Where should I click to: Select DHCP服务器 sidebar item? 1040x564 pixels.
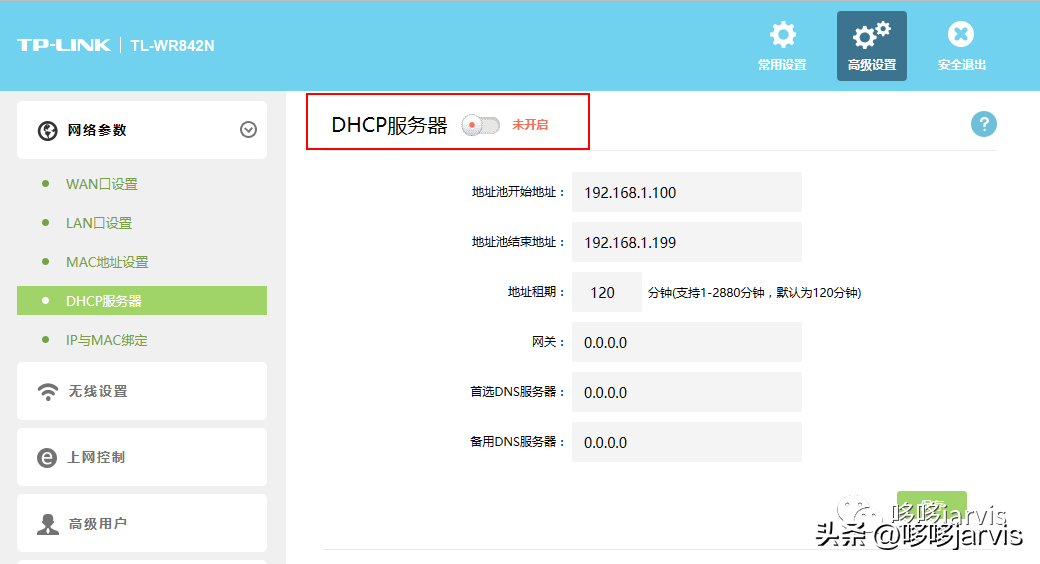(x=142, y=301)
